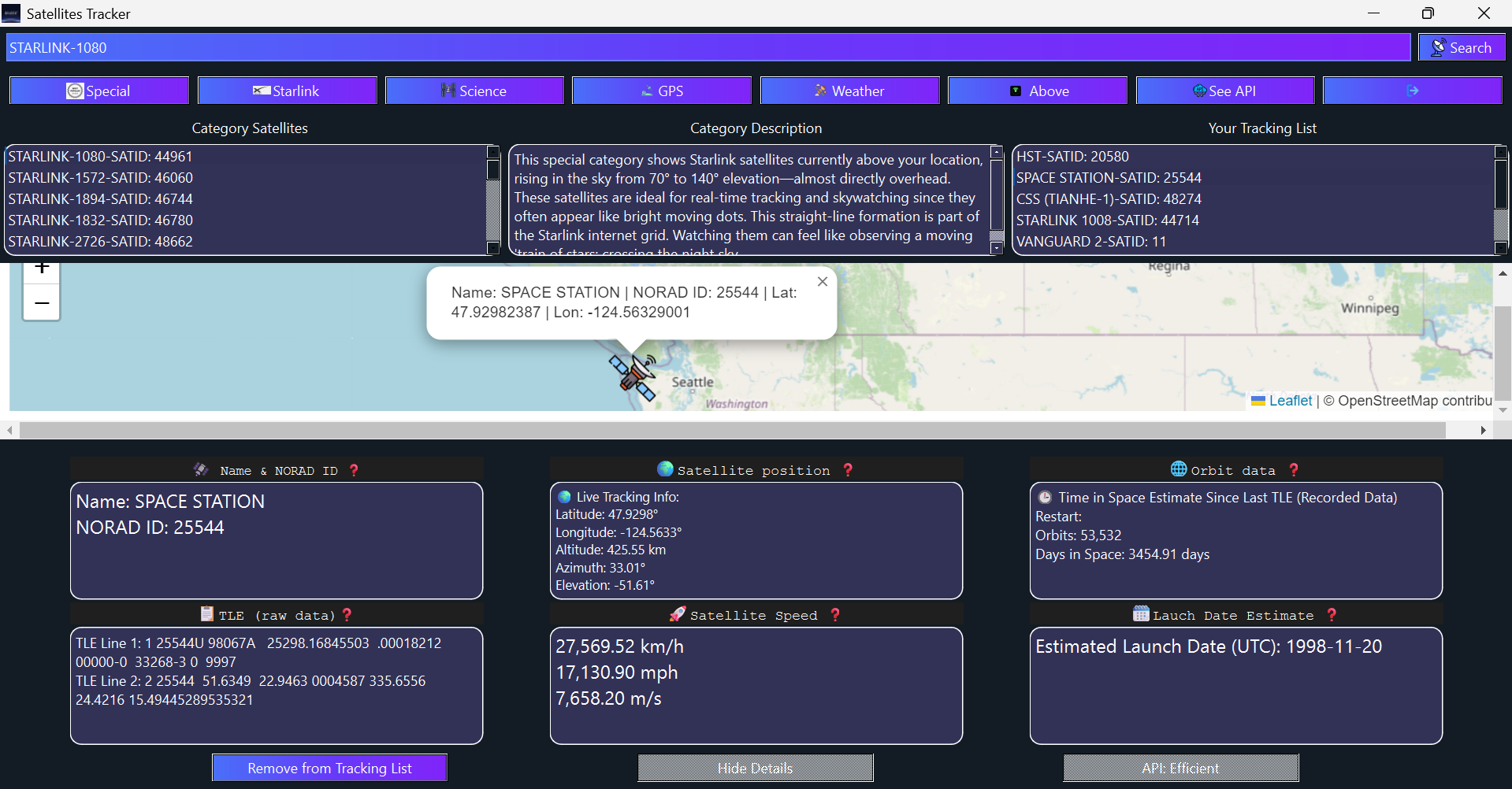Click TLE (raw data) help question mark

click(347, 615)
